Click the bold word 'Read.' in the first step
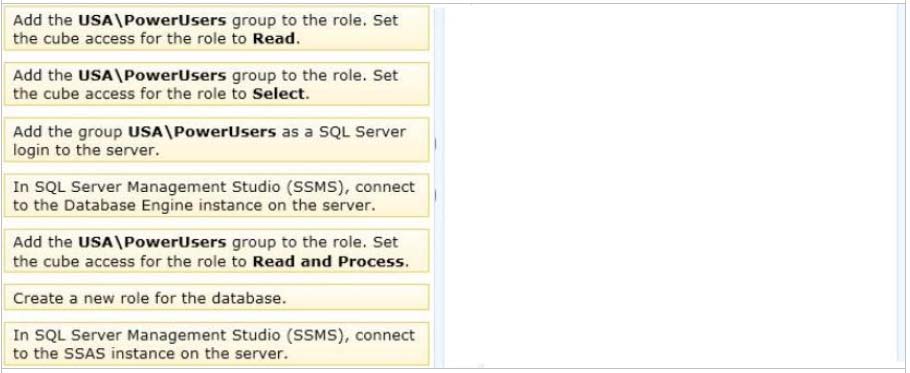This screenshot has height=373, width=910. [276, 39]
